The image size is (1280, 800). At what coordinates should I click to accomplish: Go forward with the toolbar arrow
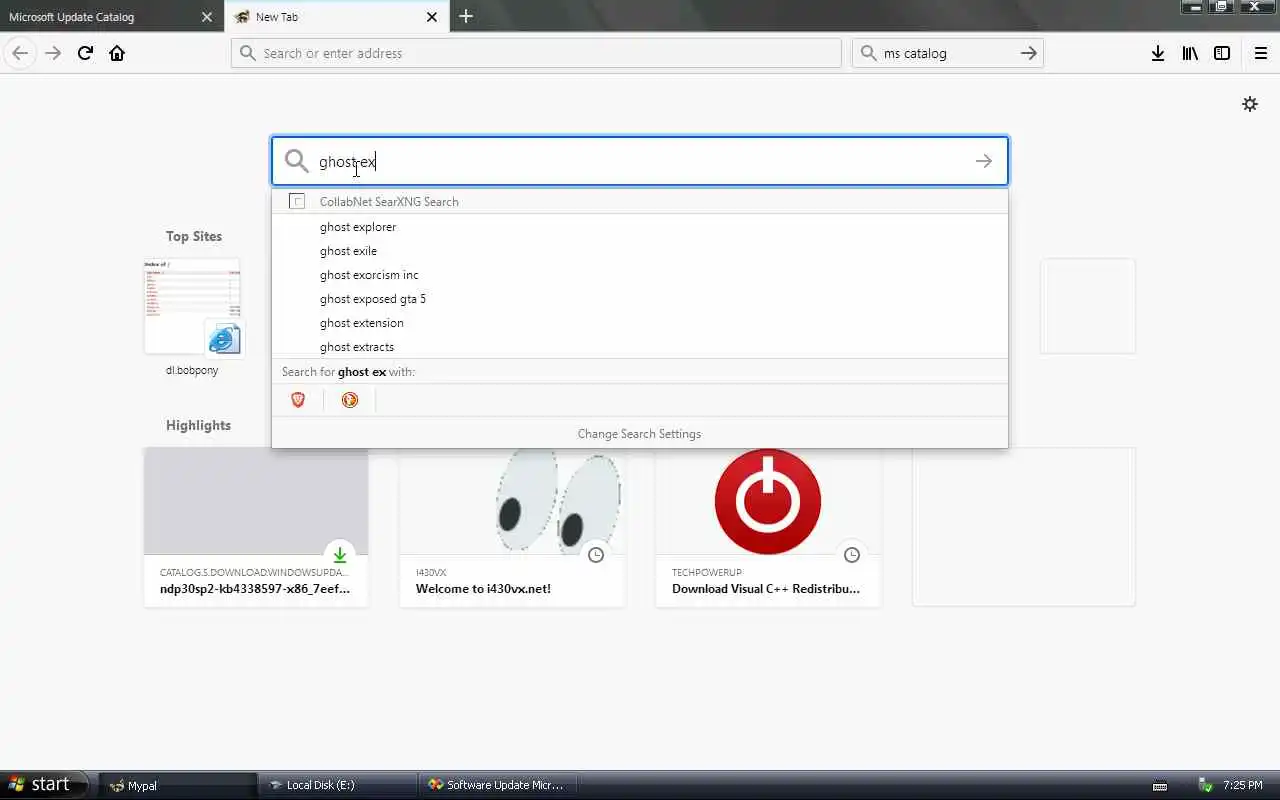pos(53,53)
